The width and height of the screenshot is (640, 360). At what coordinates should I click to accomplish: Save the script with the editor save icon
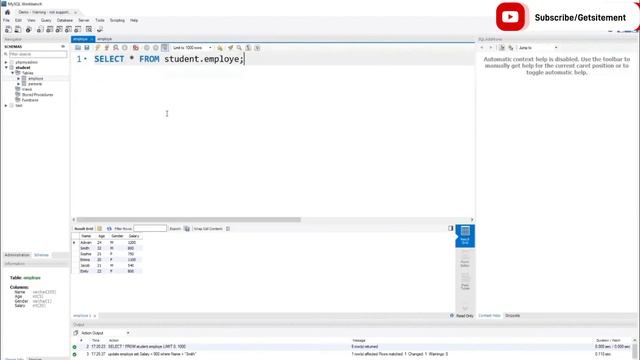87,48
